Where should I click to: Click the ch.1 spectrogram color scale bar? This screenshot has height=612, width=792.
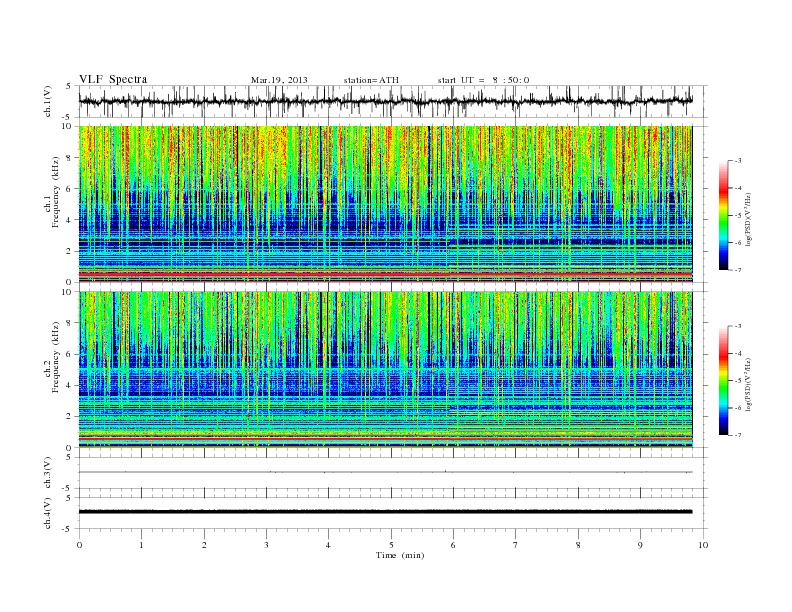(x=723, y=215)
